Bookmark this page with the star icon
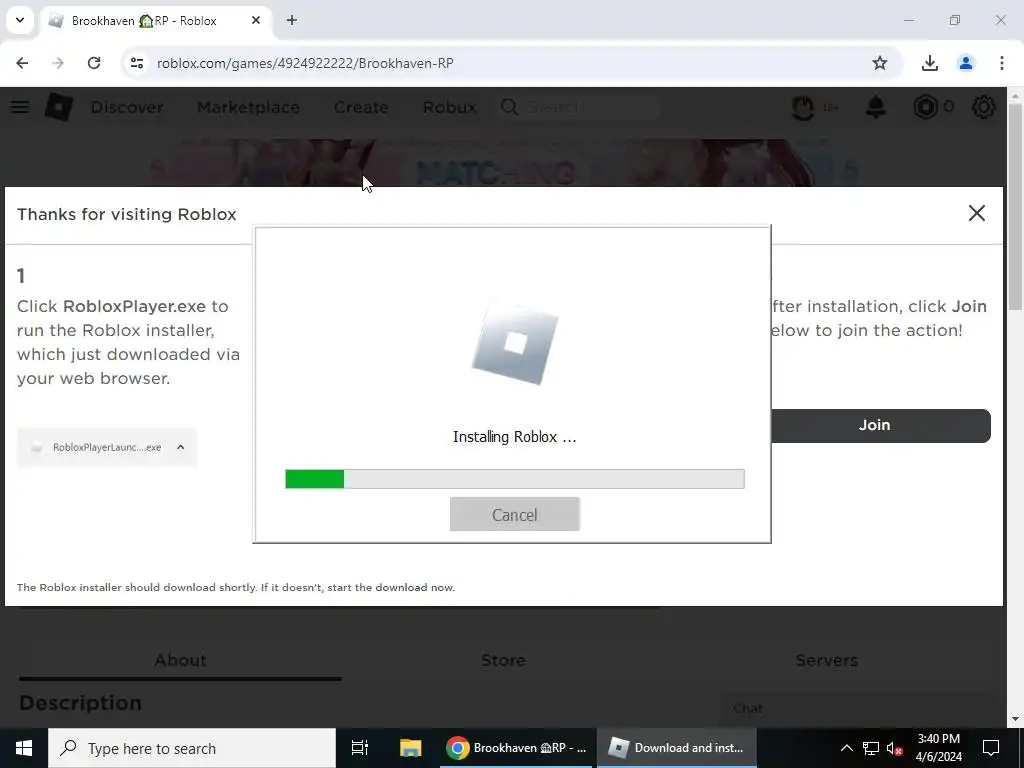 [880, 63]
